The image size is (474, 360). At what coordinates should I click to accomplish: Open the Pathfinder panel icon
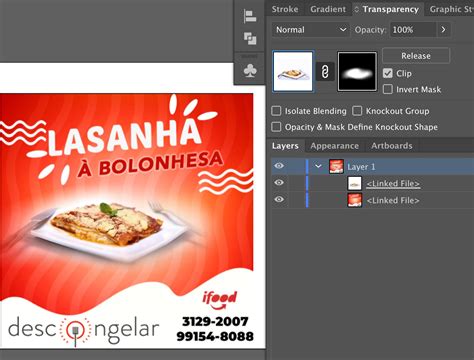coord(250,38)
